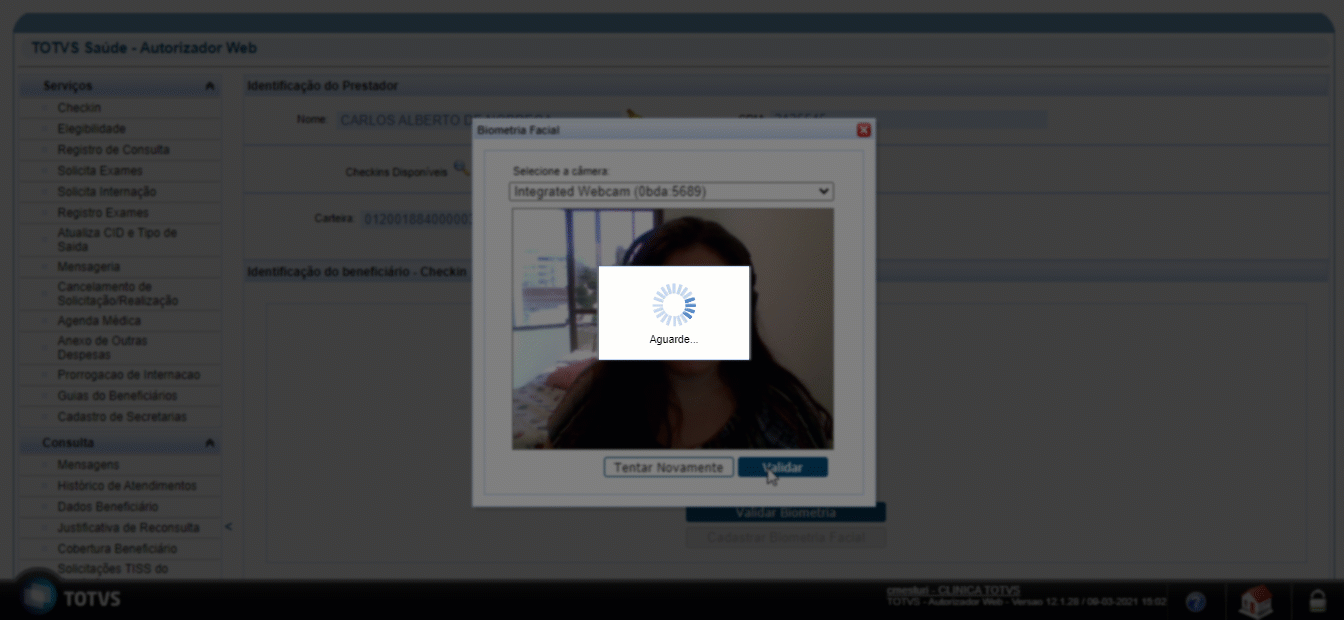Open Prorrogacao de Internacao

[x=129, y=375]
